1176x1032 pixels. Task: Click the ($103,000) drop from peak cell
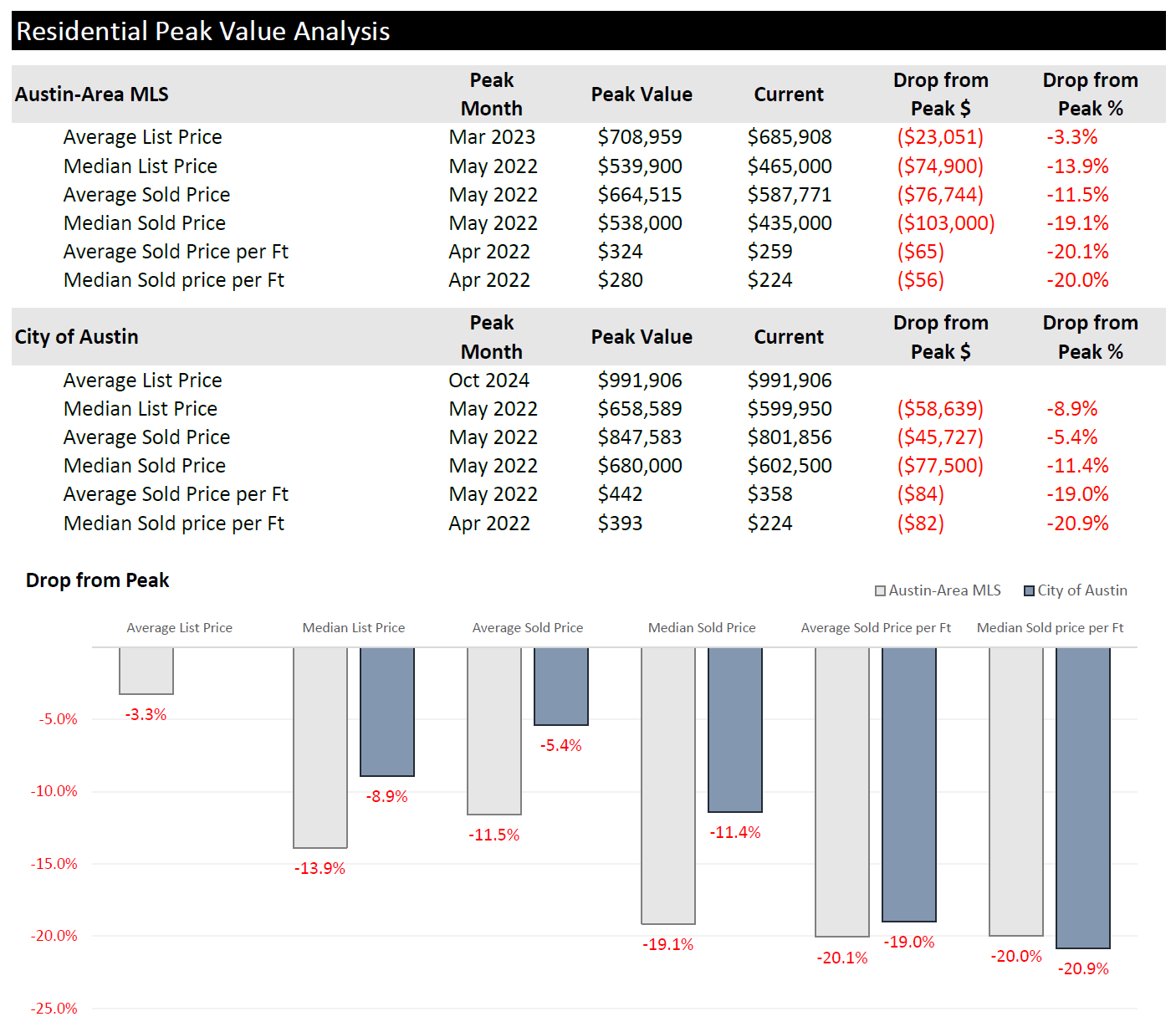point(946,223)
